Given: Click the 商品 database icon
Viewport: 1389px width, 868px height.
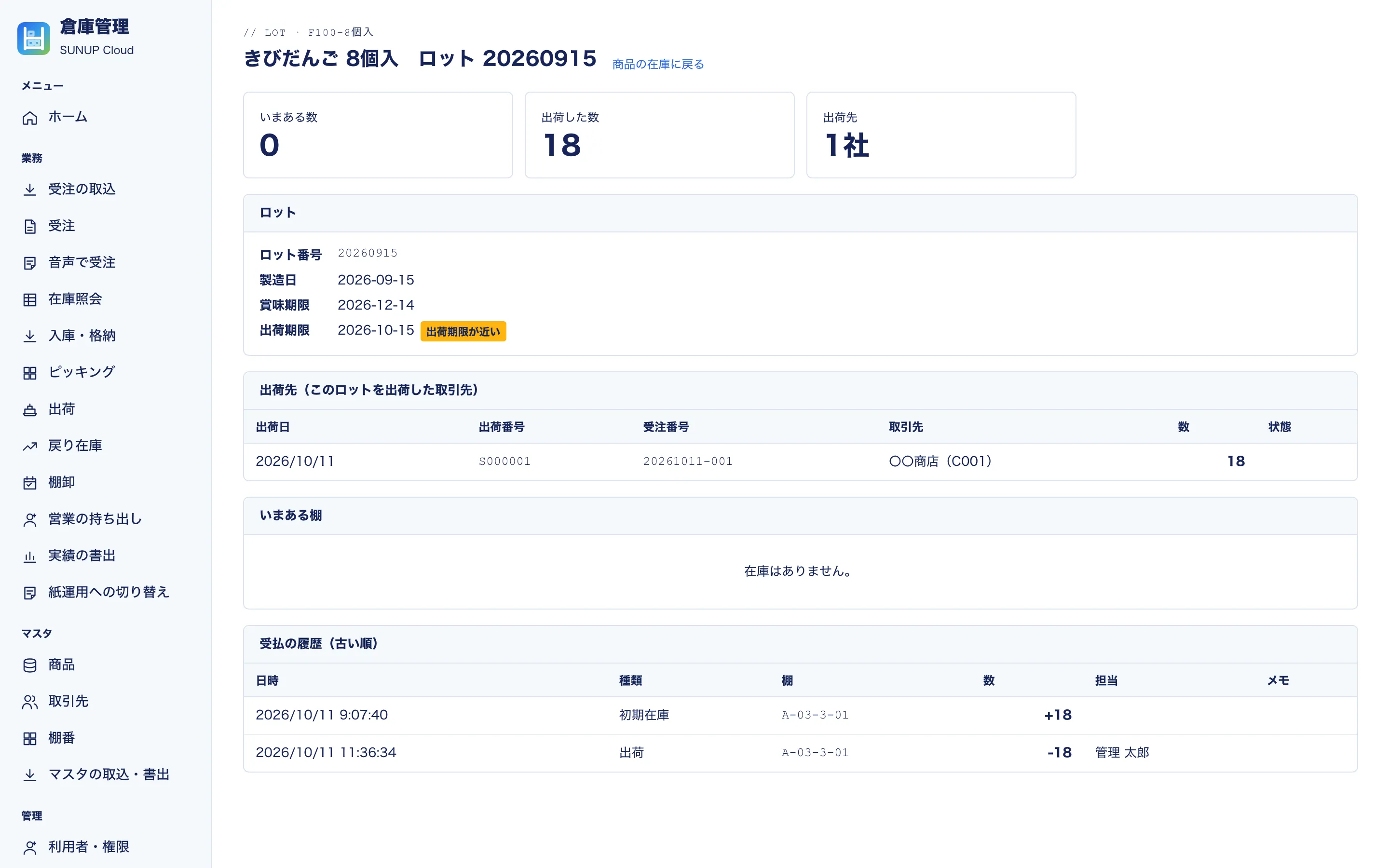Looking at the screenshot, I should [30, 665].
